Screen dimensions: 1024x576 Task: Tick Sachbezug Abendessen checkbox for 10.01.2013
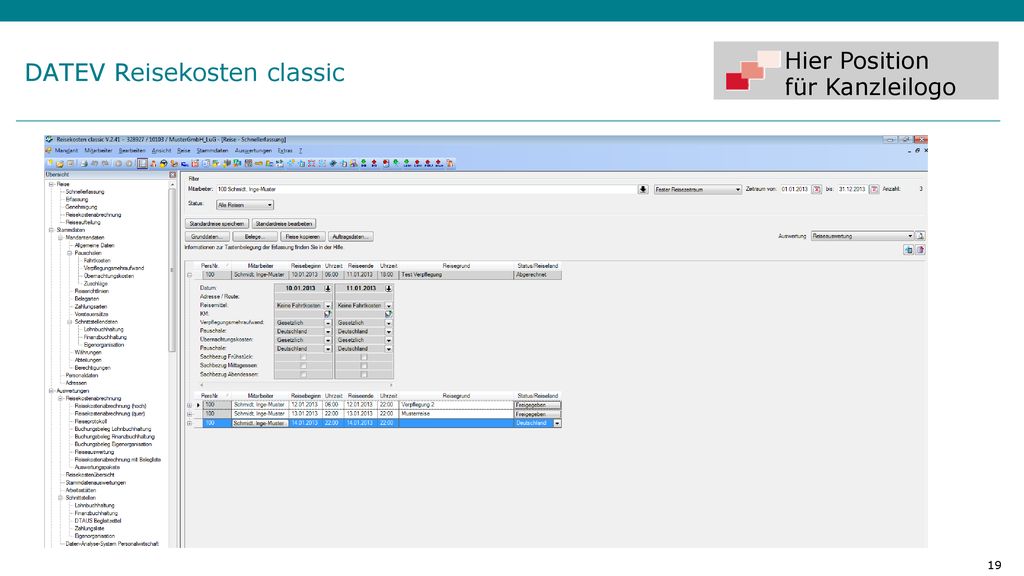(x=303, y=374)
